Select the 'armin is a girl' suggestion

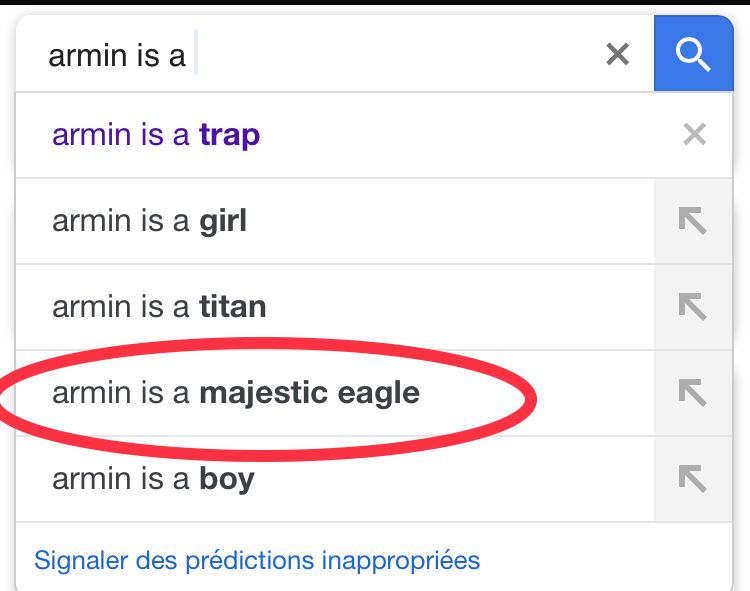tap(335, 221)
